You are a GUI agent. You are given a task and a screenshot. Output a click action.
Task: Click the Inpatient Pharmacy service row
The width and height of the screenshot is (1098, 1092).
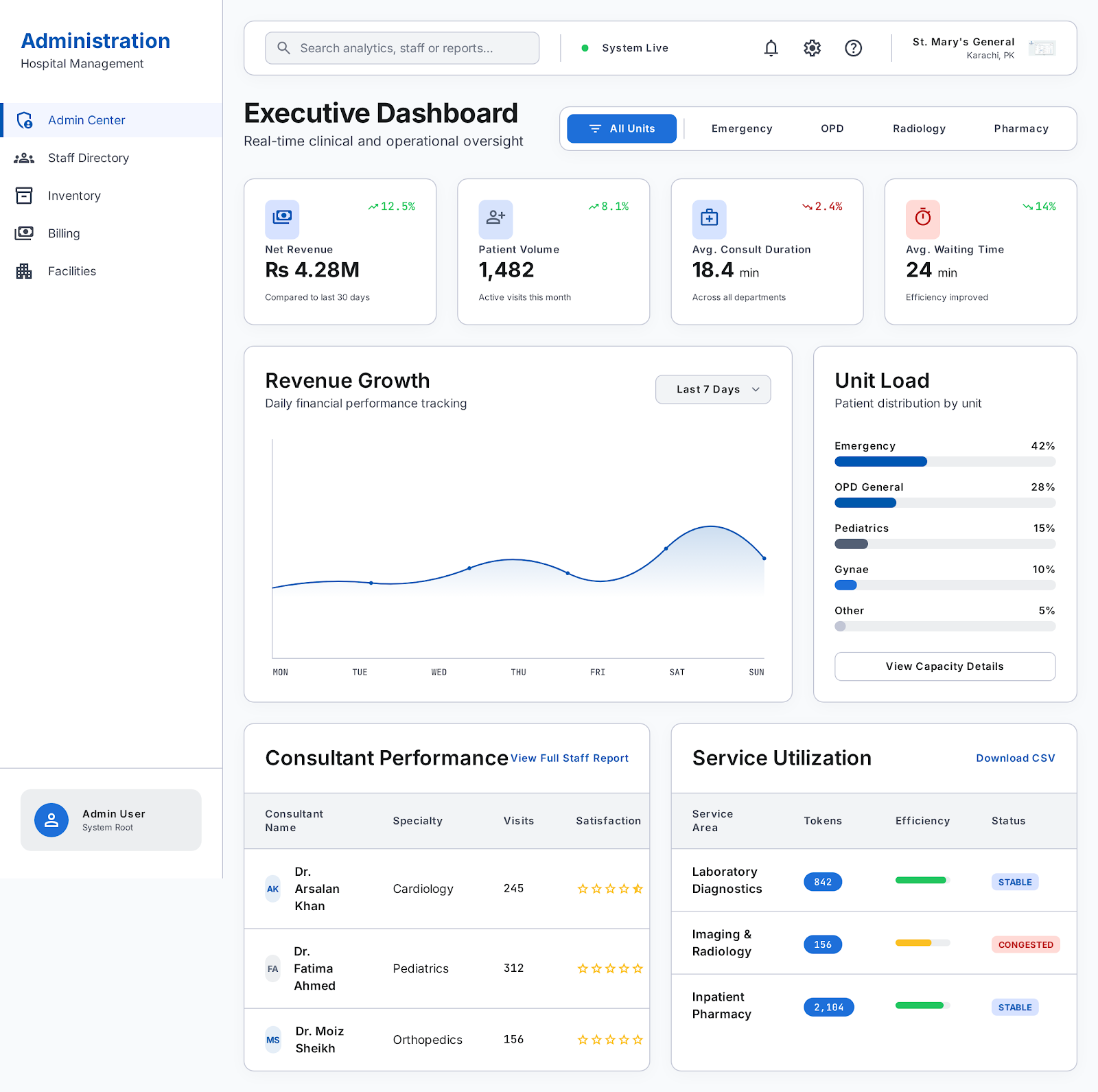pos(874,1006)
